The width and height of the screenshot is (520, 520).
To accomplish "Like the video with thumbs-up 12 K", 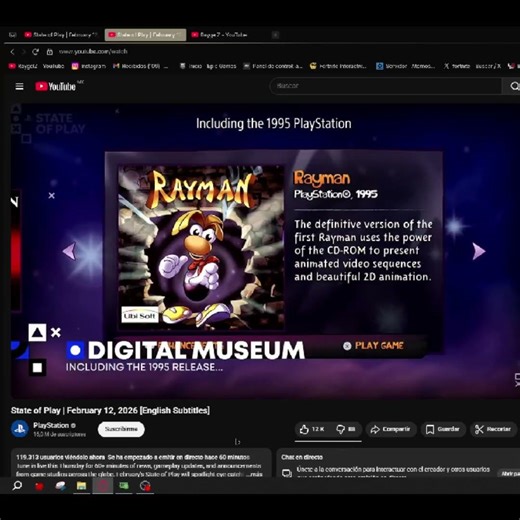I will click(312, 429).
